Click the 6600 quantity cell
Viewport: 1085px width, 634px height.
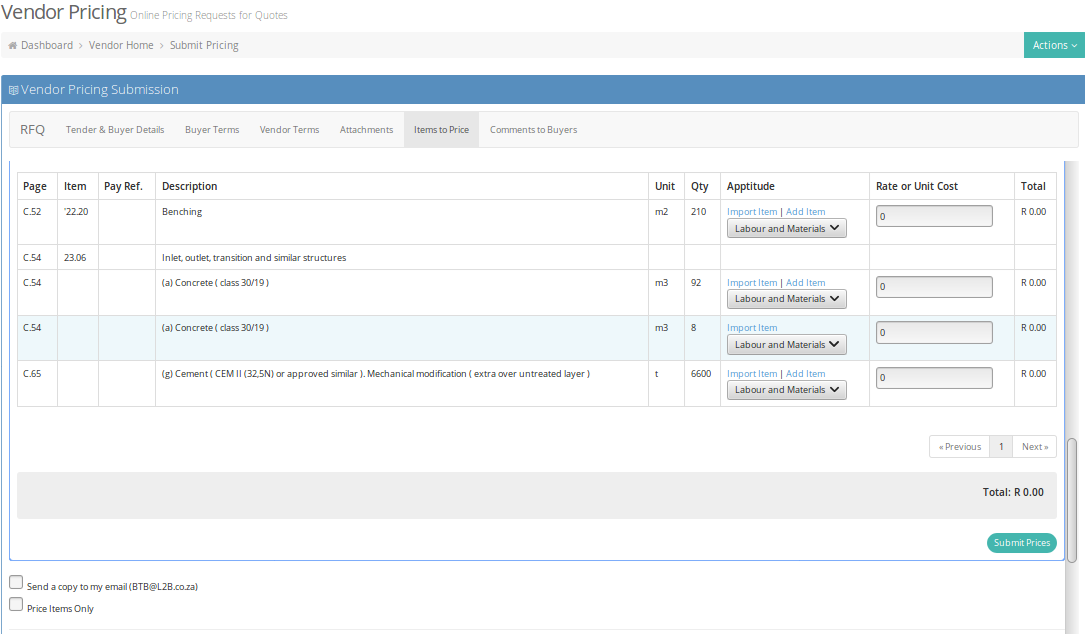[702, 383]
